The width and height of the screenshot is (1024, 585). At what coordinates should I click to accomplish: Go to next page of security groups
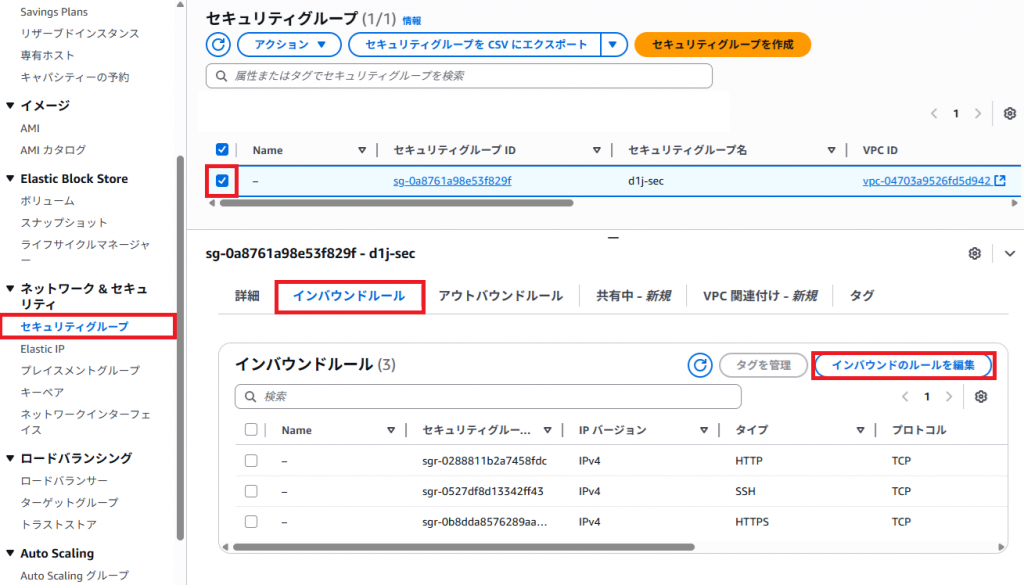(978, 113)
